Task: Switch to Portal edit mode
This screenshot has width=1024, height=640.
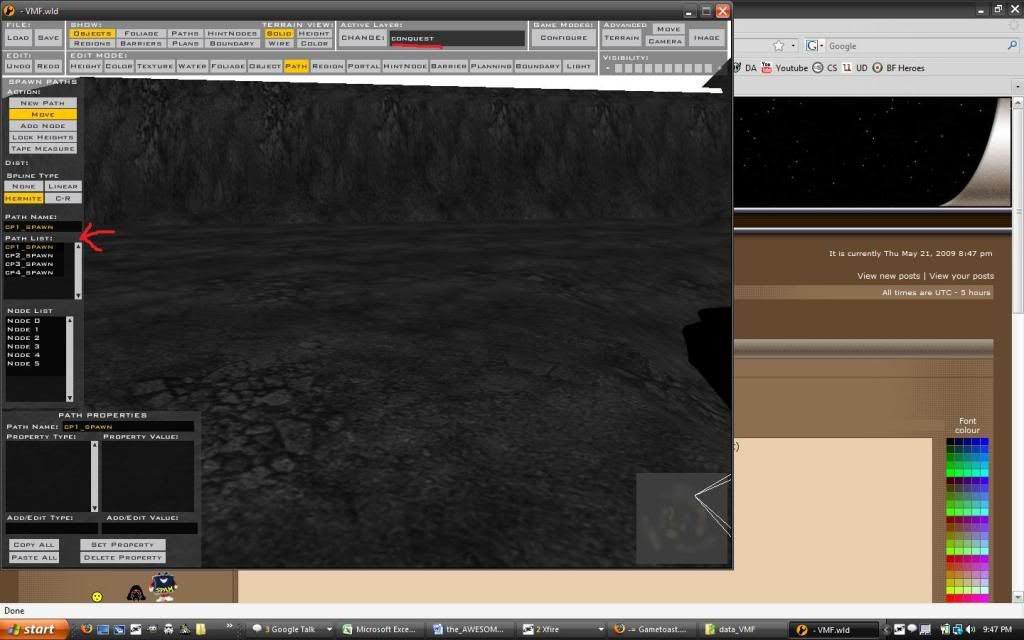Action: (363, 66)
